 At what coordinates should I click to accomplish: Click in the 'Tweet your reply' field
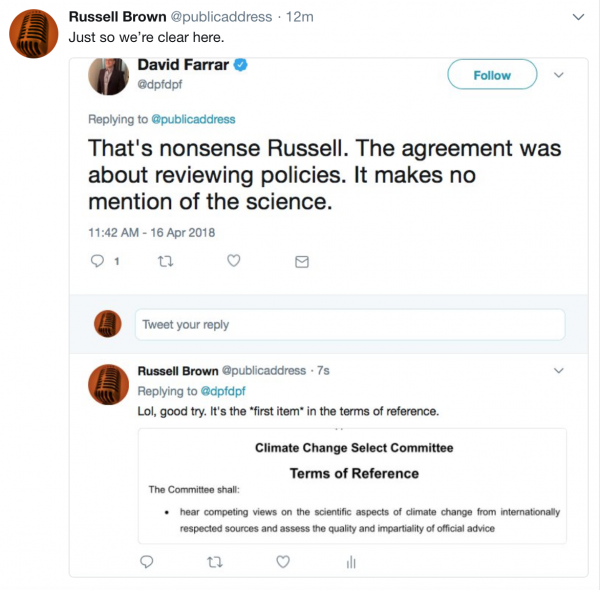(350, 324)
